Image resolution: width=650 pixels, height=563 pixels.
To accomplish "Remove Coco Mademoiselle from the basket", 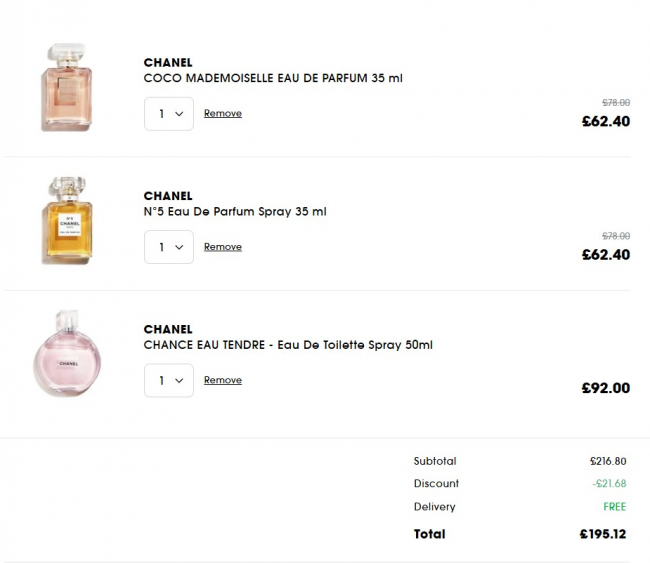I will point(223,114).
